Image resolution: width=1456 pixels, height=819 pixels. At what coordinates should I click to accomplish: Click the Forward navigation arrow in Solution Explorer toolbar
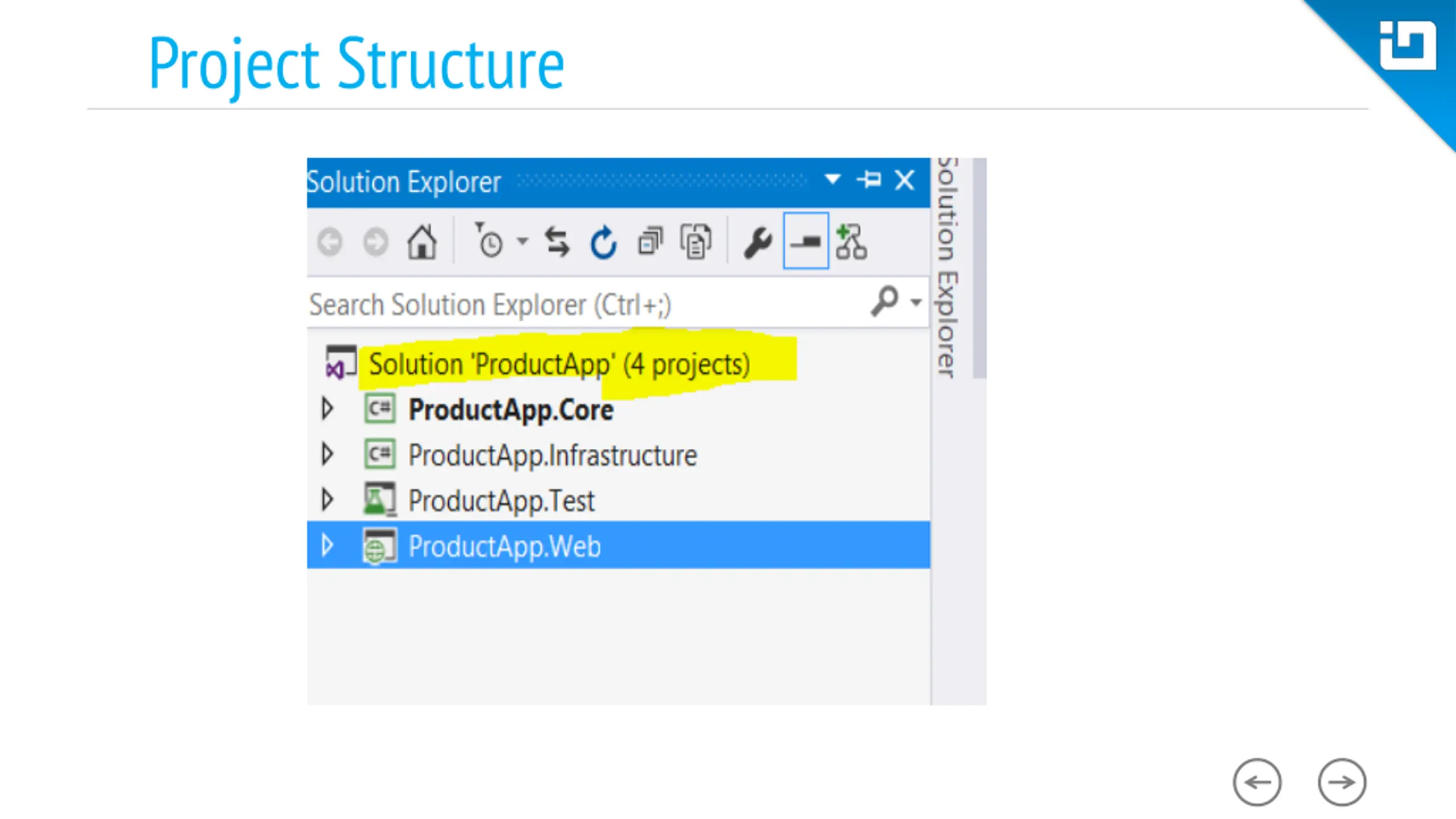coord(375,243)
